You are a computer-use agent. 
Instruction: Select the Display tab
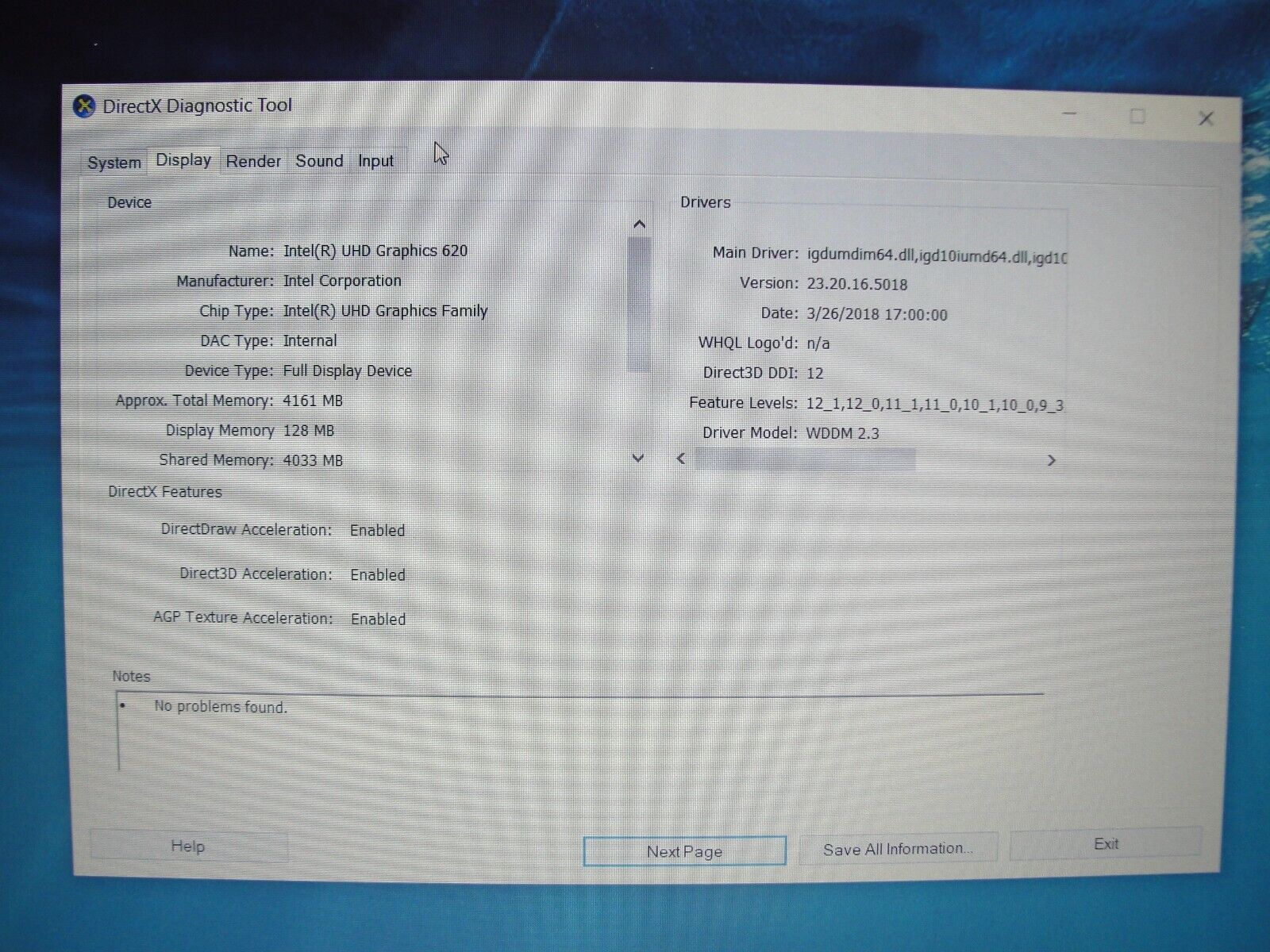tap(183, 160)
